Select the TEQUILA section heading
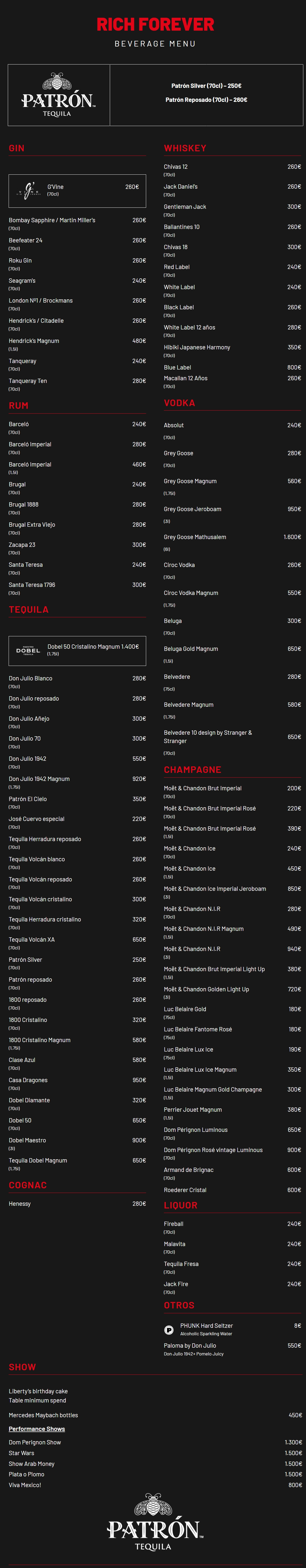Screen dimensions: 306x1568 (x=29, y=609)
